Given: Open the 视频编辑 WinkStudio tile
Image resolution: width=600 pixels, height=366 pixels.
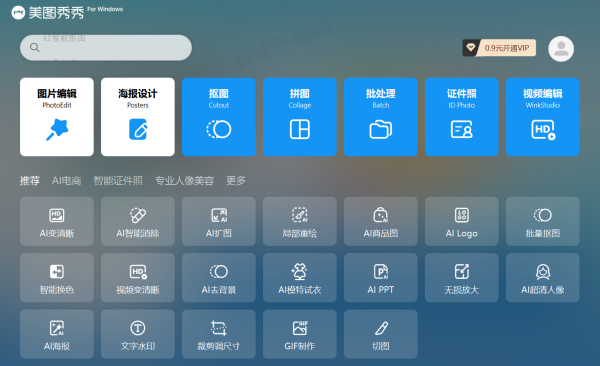Looking at the screenshot, I should click(x=543, y=117).
